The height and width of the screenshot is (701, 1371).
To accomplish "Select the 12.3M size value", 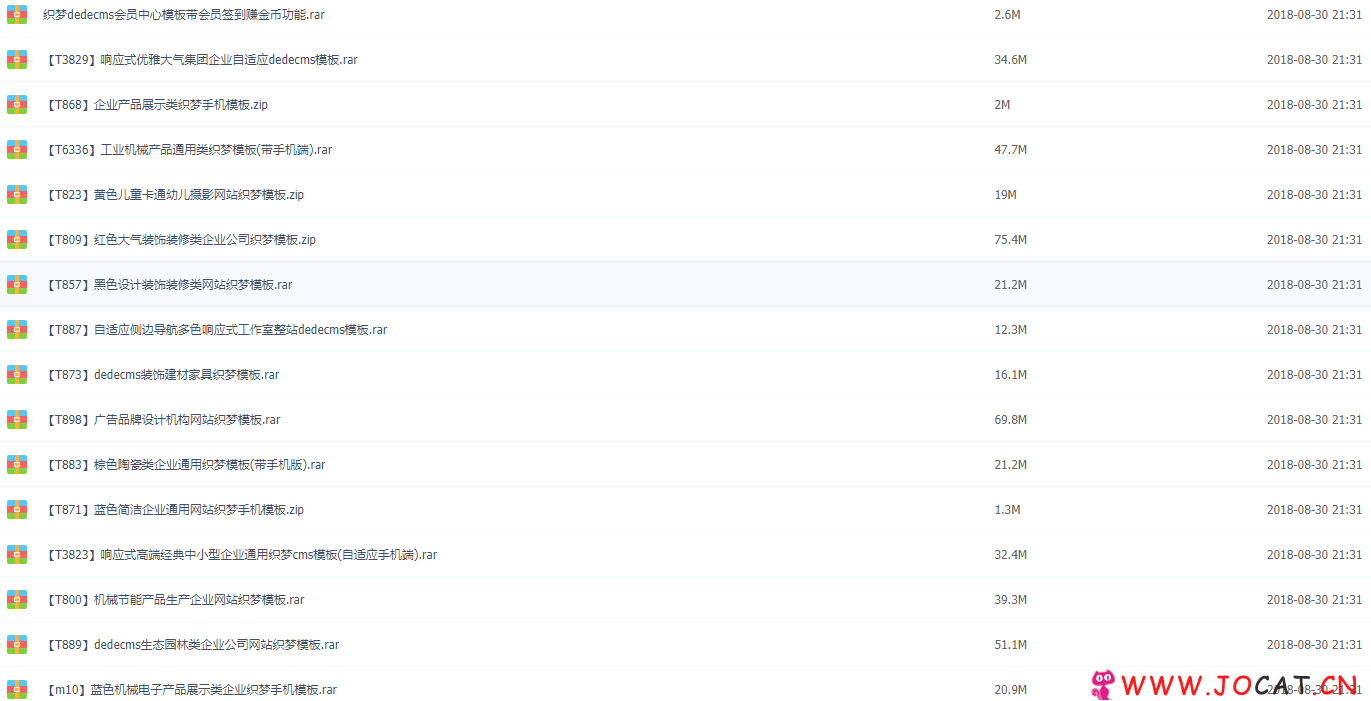I will pyautogui.click(x=1011, y=330).
